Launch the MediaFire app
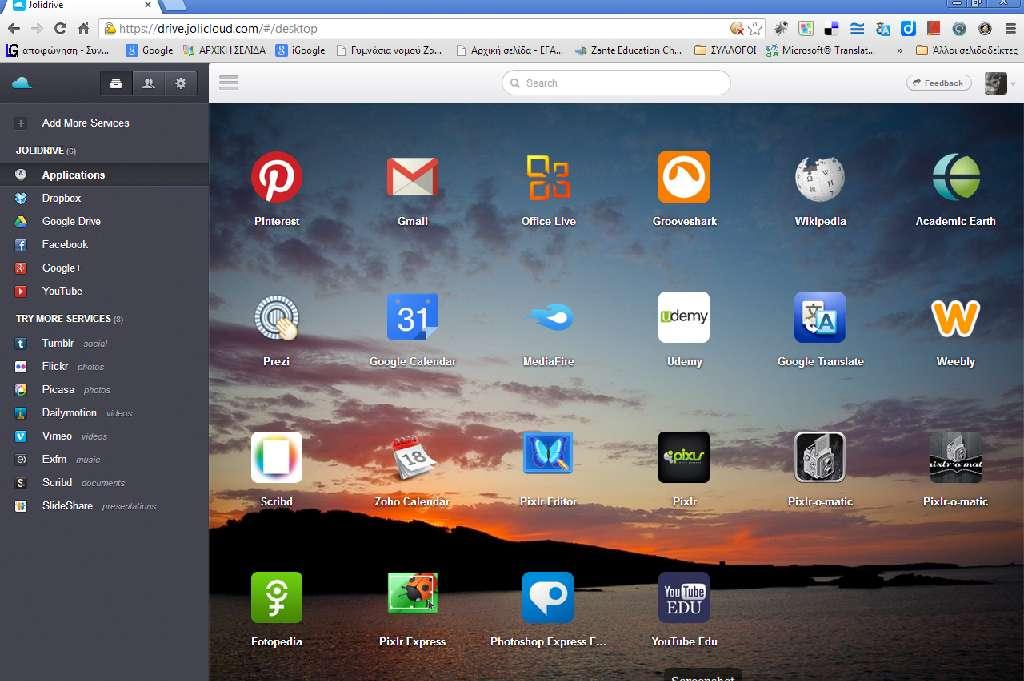Image resolution: width=1024 pixels, height=681 pixels. (x=552, y=317)
